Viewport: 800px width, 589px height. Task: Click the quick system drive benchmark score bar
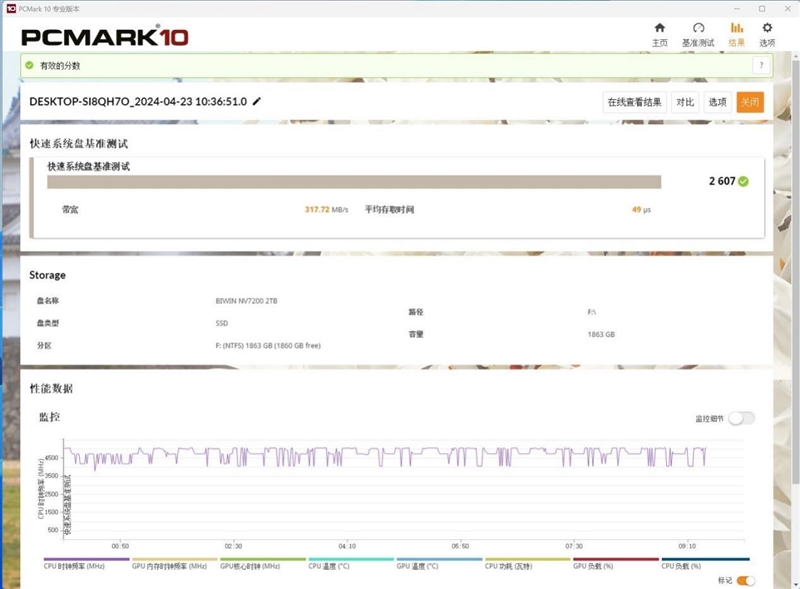pyautogui.click(x=354, y=182)
